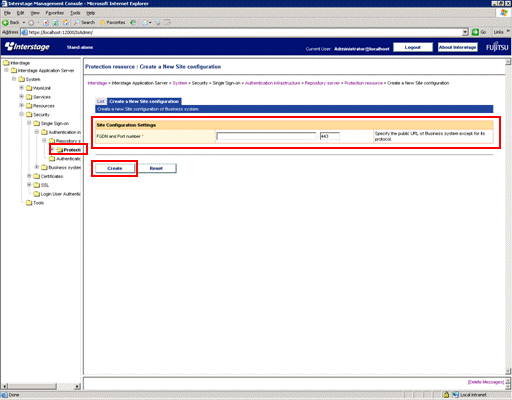Viewport: 512px width, 400px height.
Task: Click the root Interstage folder icon
Action: click(x=6, y=63)
